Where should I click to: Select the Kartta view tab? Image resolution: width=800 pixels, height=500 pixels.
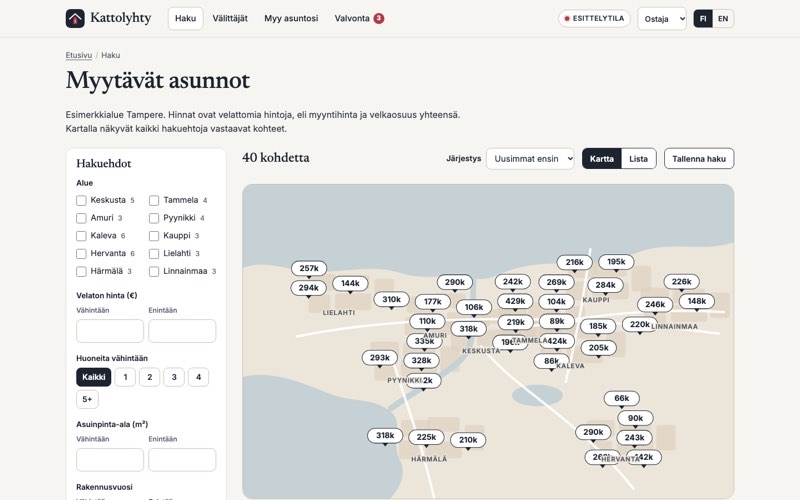[x=602, y=159]
